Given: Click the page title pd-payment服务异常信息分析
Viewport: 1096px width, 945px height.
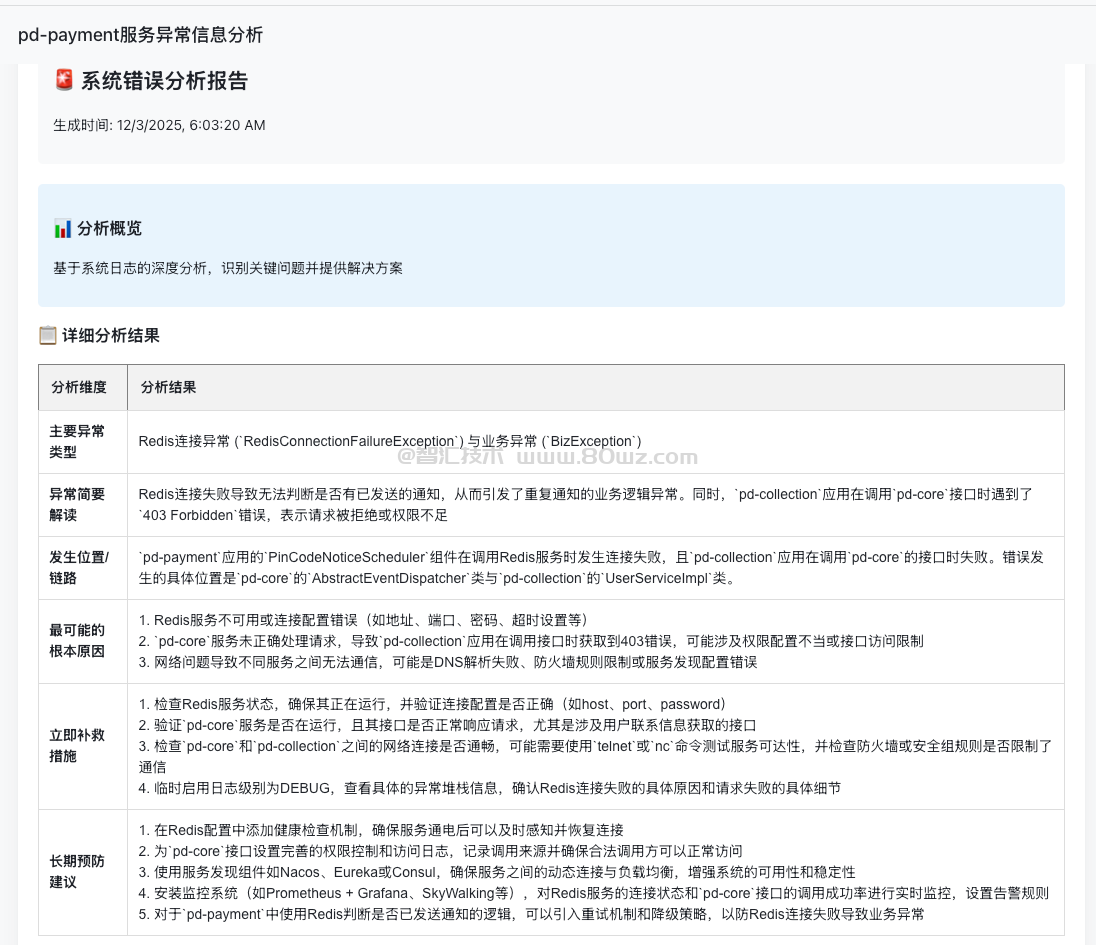Looking at the screenshot, I should tap(141, 35).
